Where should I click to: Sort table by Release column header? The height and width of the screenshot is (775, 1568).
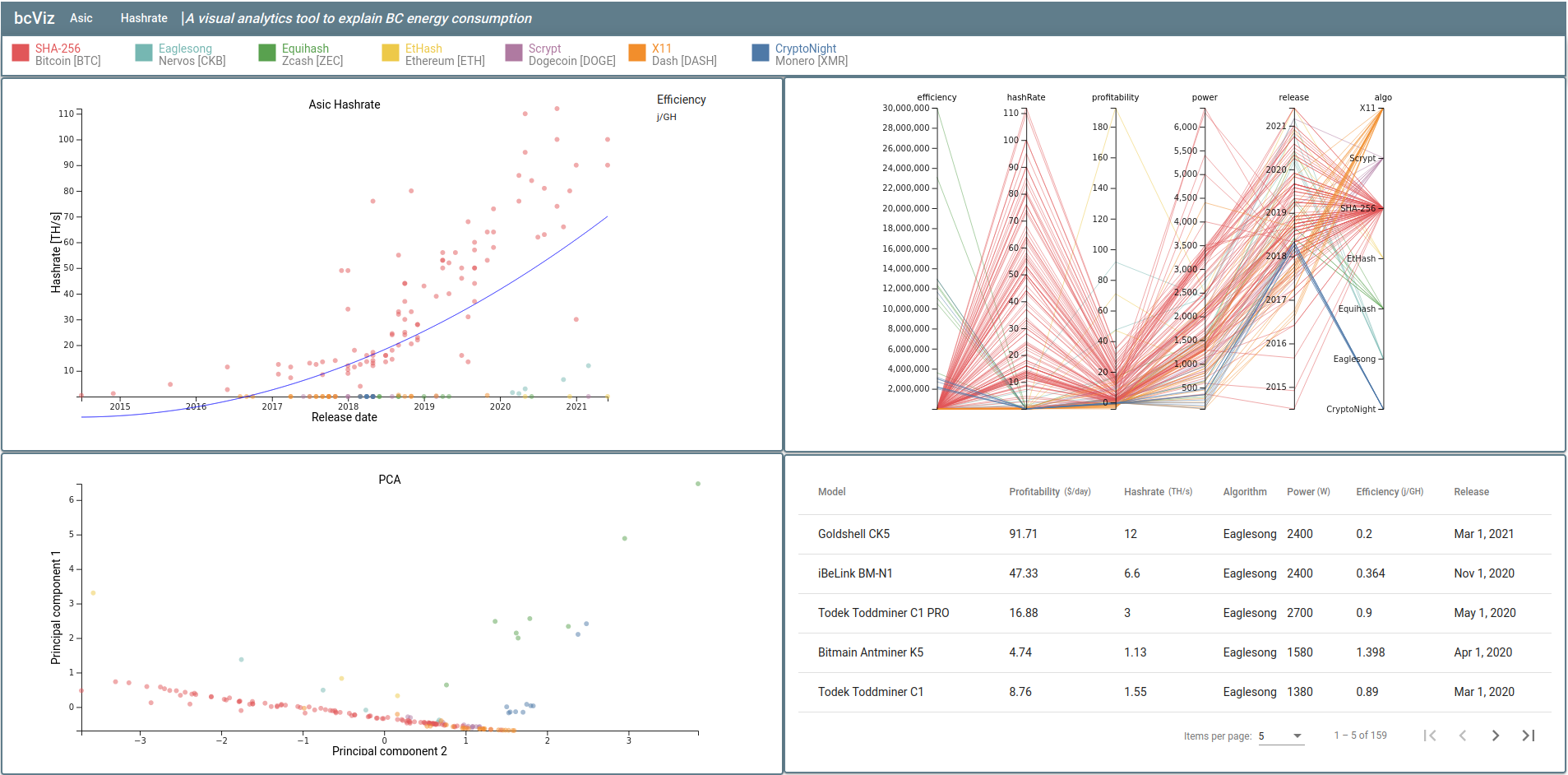(x=1471, y=492)
